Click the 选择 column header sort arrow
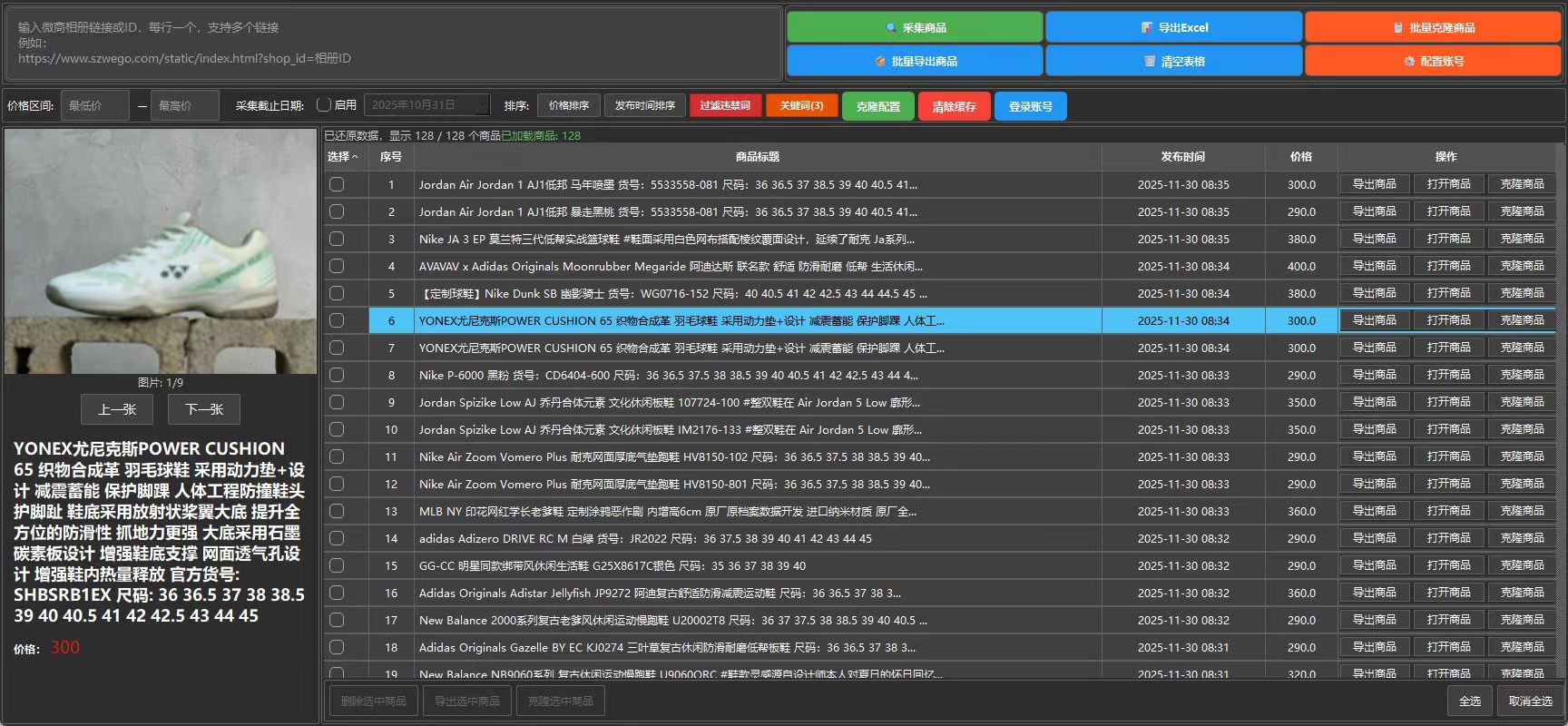 pos(355,157)
